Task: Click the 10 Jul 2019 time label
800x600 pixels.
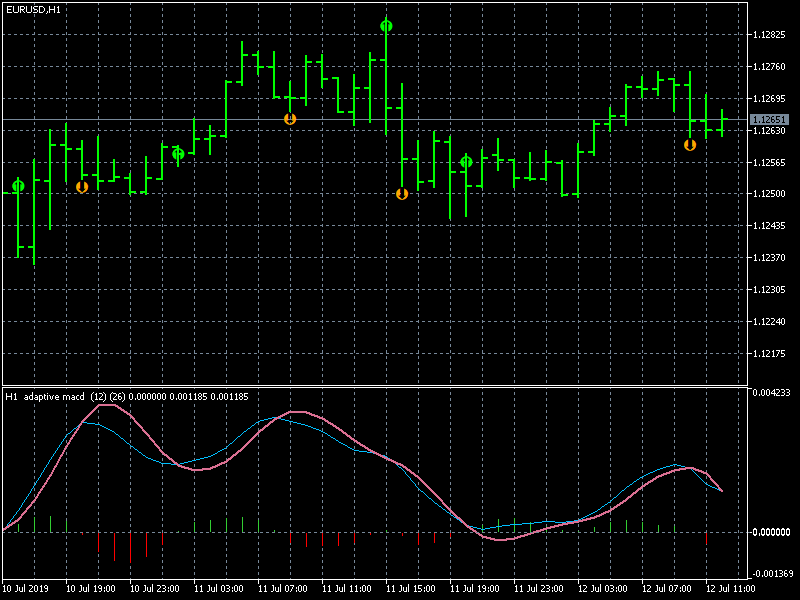Action: tap(26, 588)
